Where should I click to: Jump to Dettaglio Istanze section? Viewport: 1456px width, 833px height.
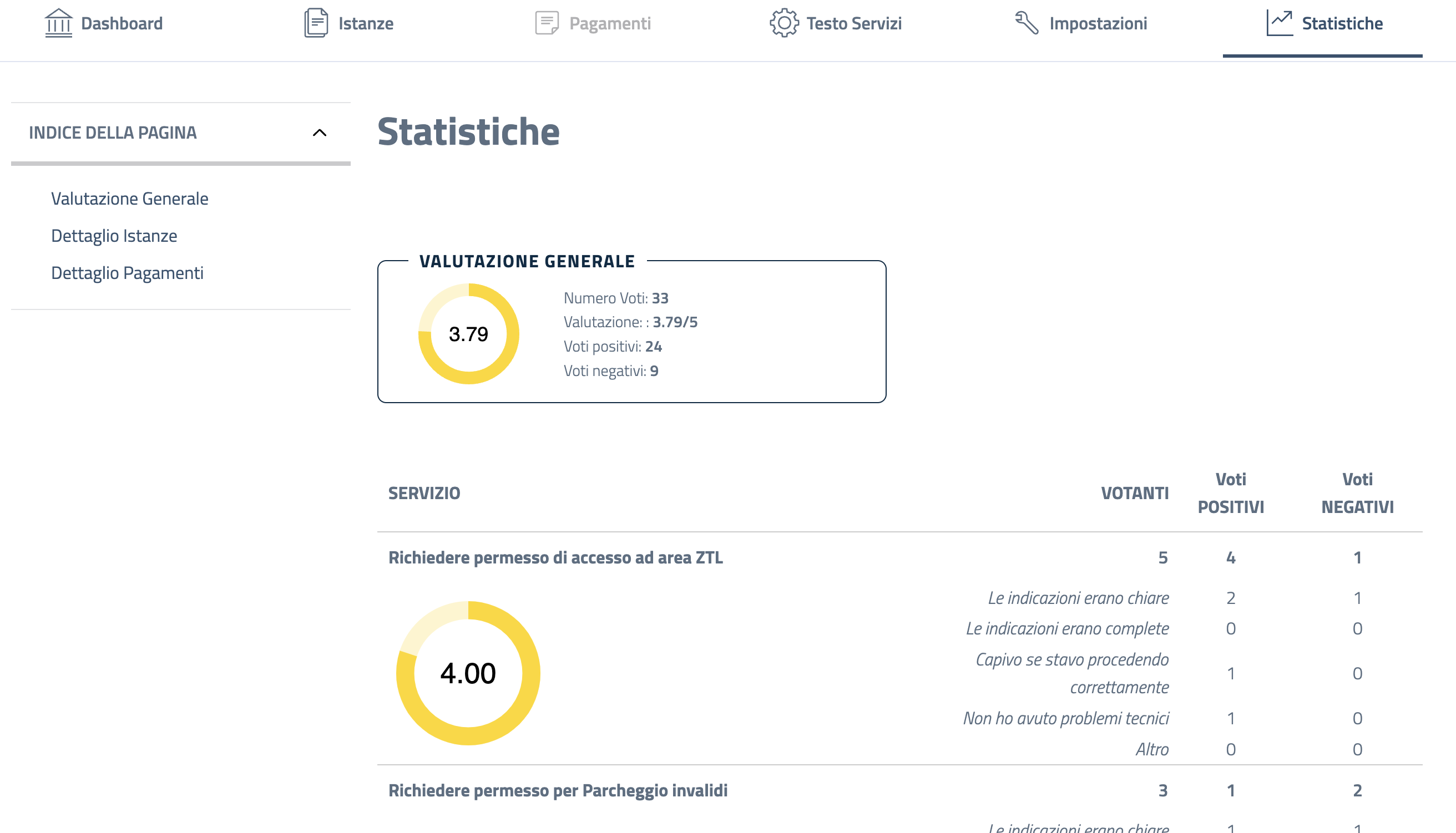(114, 236)
